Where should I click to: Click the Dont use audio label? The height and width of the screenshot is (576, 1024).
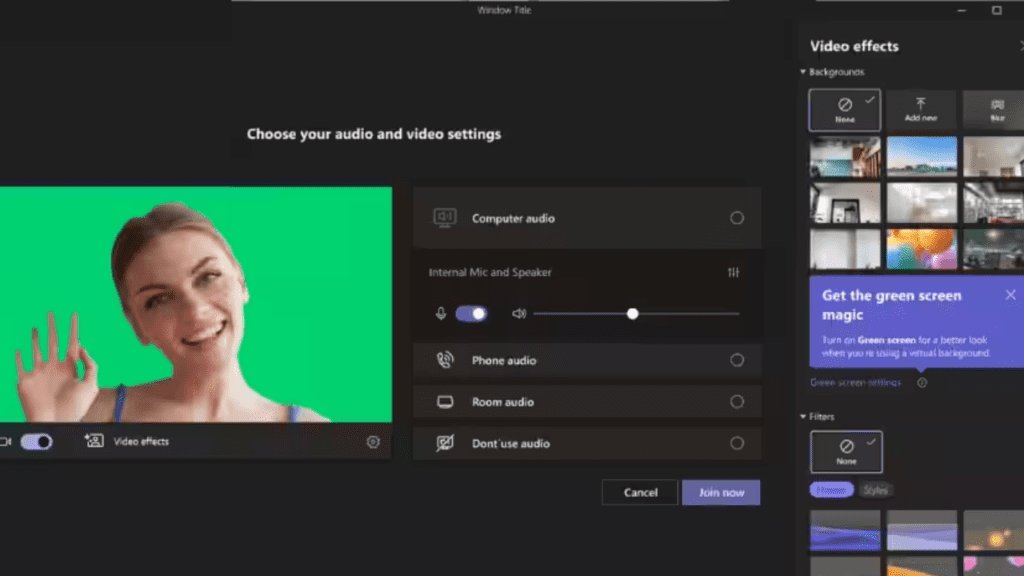coord(511,443)
